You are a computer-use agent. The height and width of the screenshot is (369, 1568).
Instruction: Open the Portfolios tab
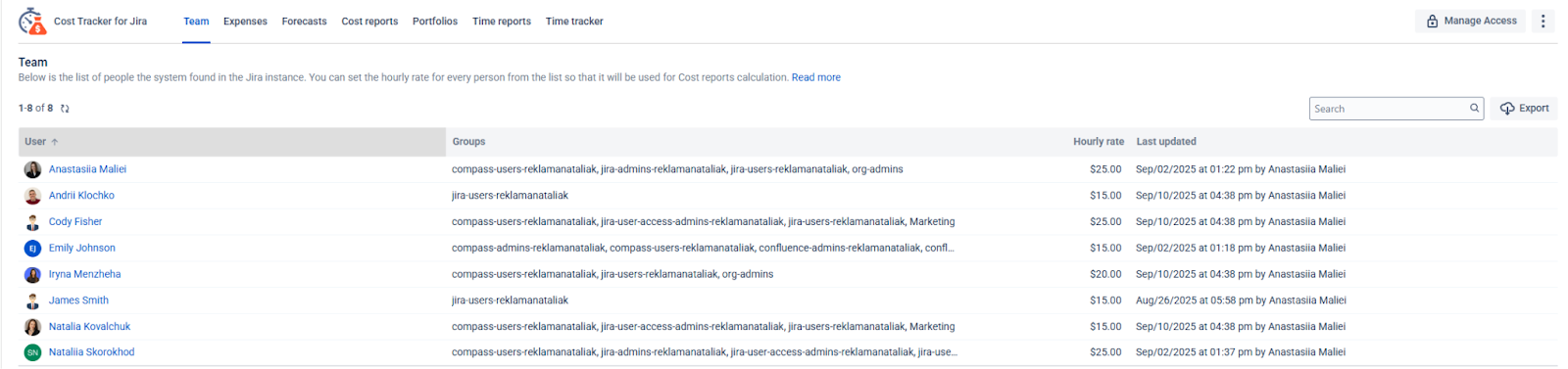click(x=435, y=22)
